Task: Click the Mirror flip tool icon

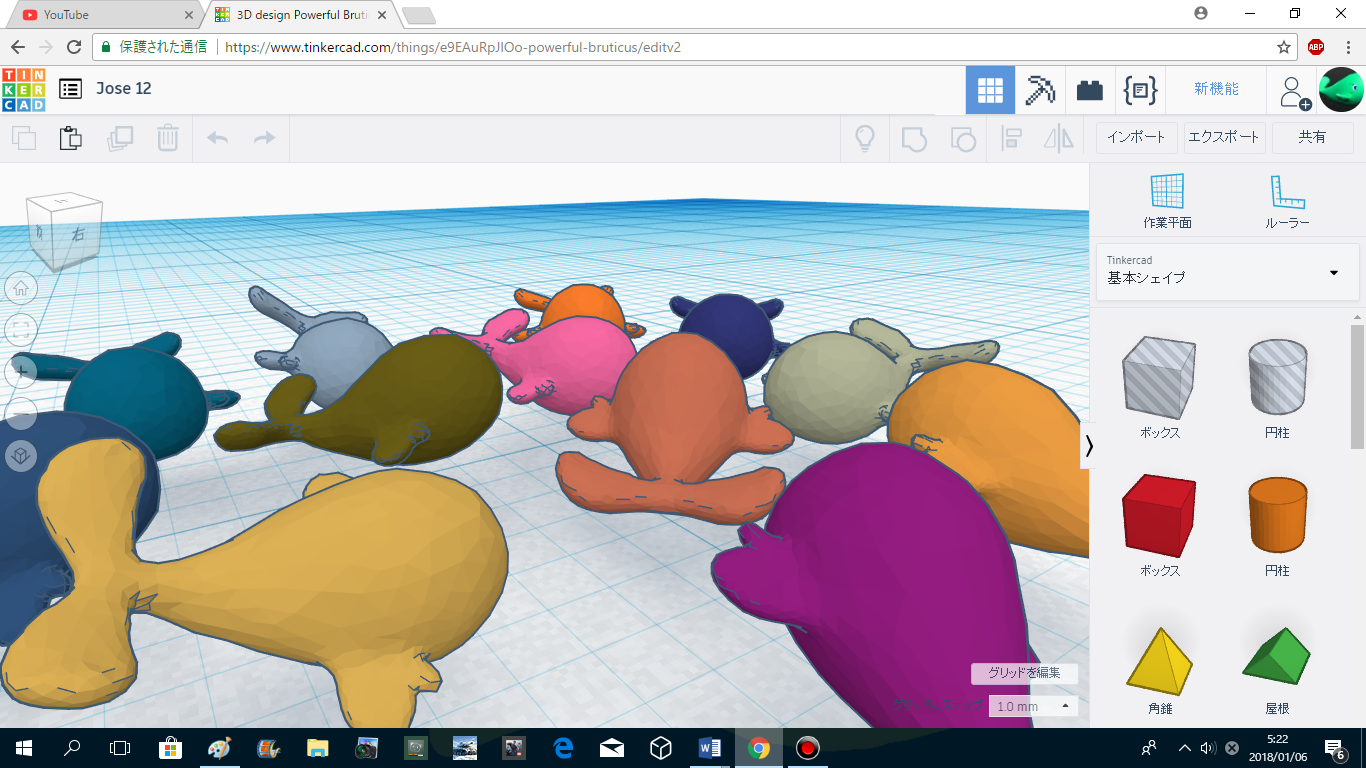Action: pyautogui.click(x=1058, y=138)
